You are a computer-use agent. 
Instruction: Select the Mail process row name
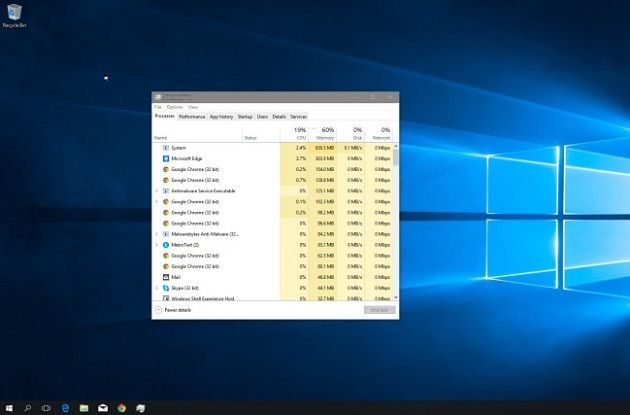(176, 277)
